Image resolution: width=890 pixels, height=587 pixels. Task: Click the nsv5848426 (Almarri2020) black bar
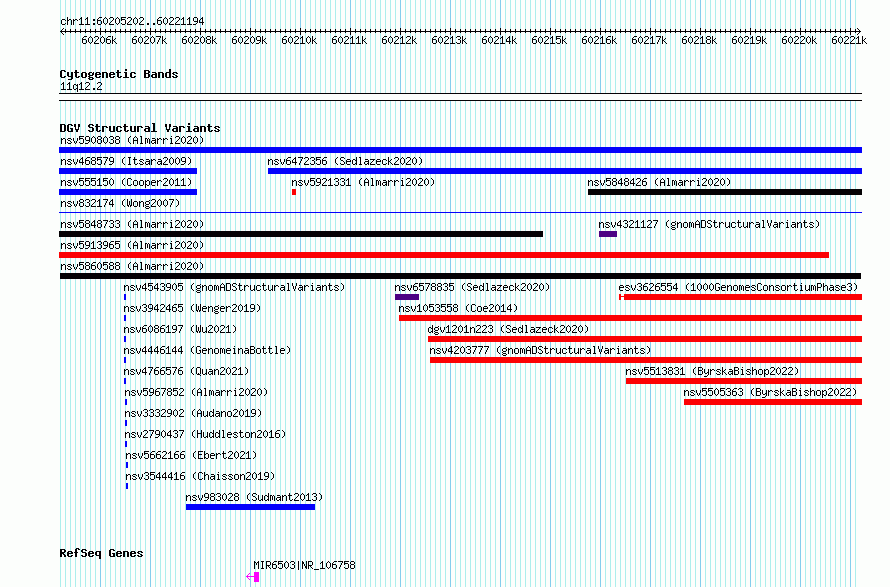[x=725, y=192]
